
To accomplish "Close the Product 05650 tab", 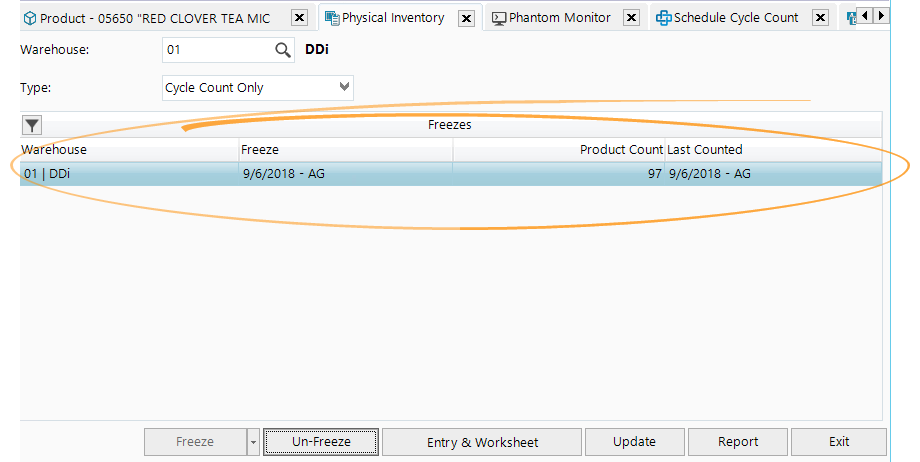I will tap(298, 18).
